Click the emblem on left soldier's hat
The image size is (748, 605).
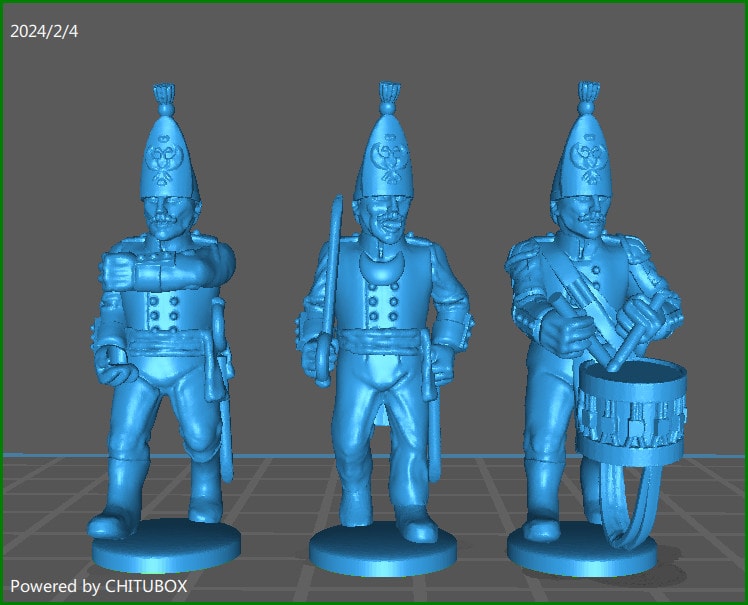click(162, 157)
